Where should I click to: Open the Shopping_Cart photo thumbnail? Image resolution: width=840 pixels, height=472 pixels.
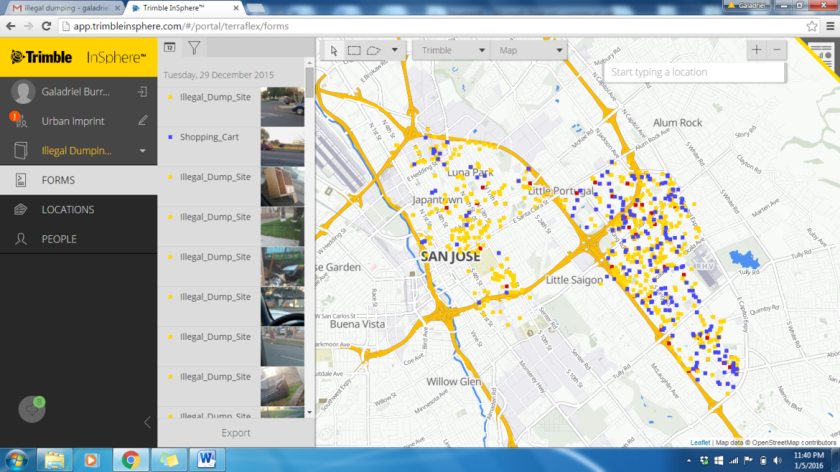[282, 147]
